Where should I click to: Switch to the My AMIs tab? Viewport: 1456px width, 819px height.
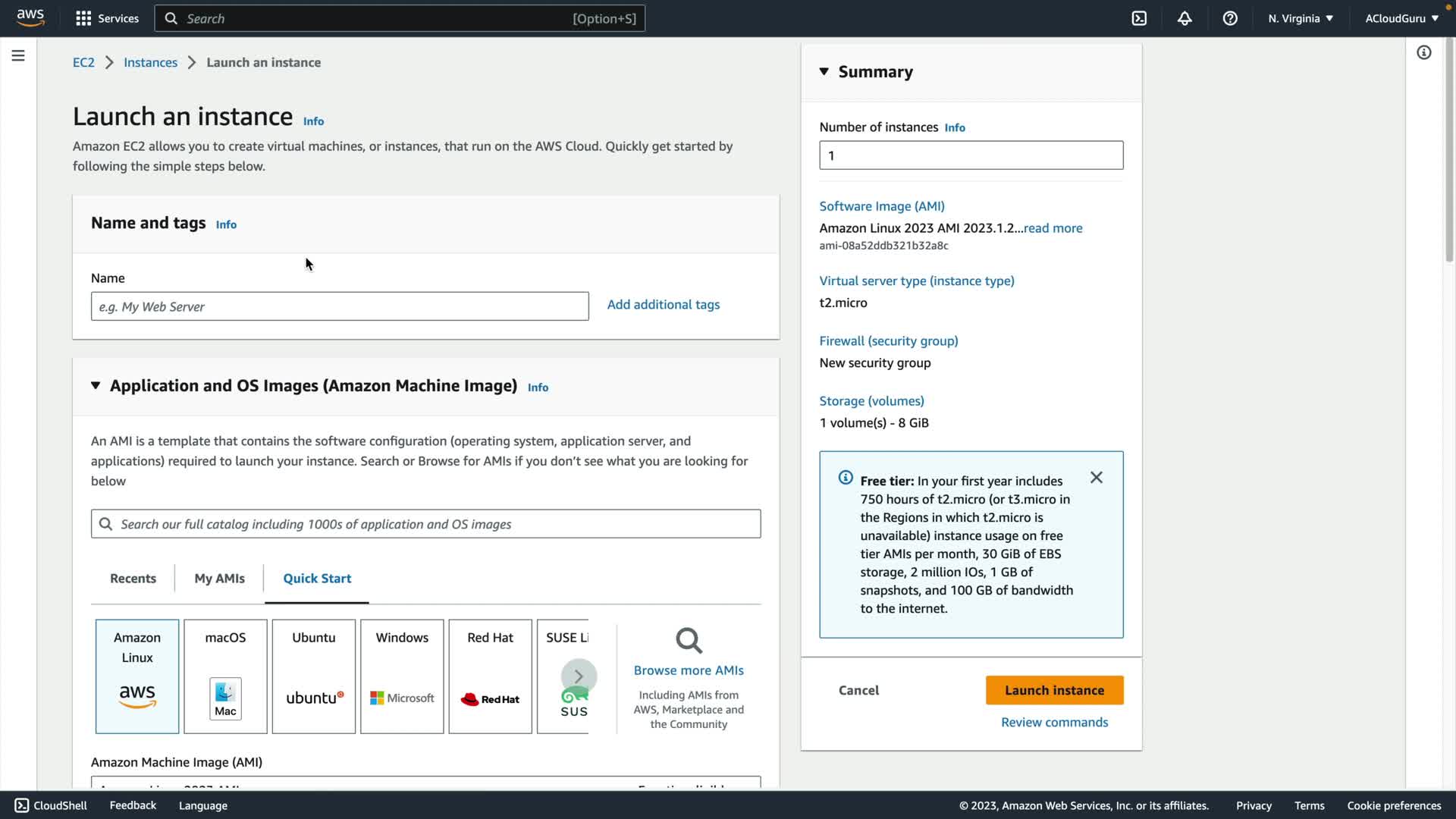[219, 578]
